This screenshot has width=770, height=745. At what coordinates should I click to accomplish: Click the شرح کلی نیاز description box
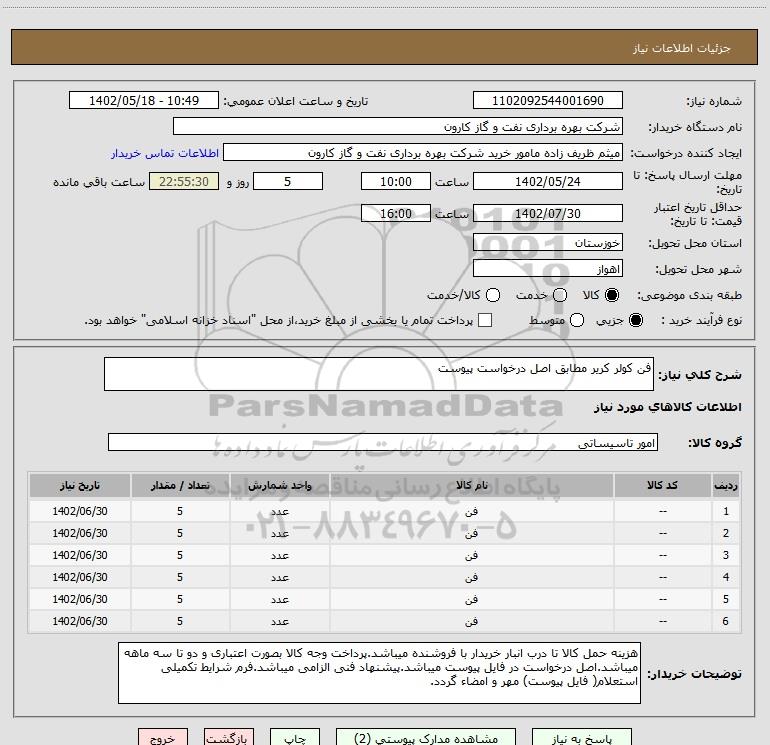(x=379, y=374)
